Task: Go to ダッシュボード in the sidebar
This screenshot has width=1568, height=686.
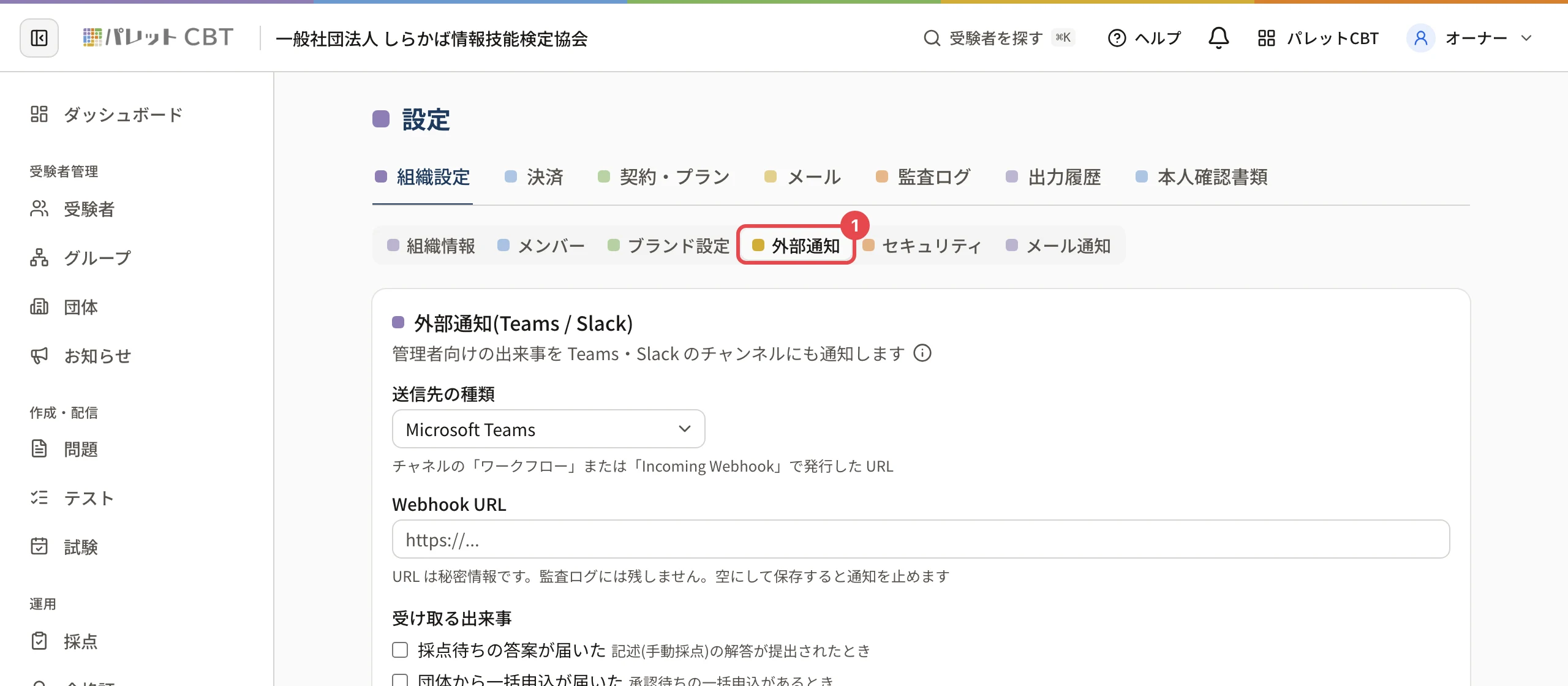Action: tap(106, 114)
